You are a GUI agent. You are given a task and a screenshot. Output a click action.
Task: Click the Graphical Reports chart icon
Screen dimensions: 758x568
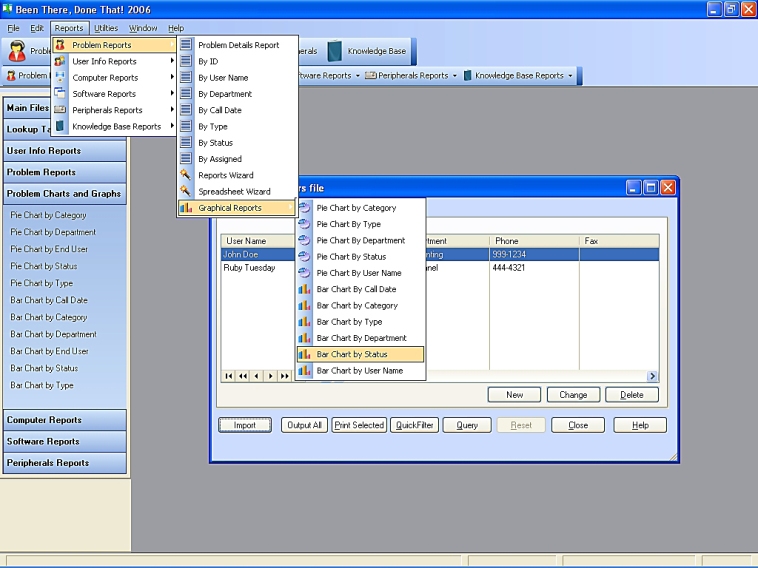186,208
